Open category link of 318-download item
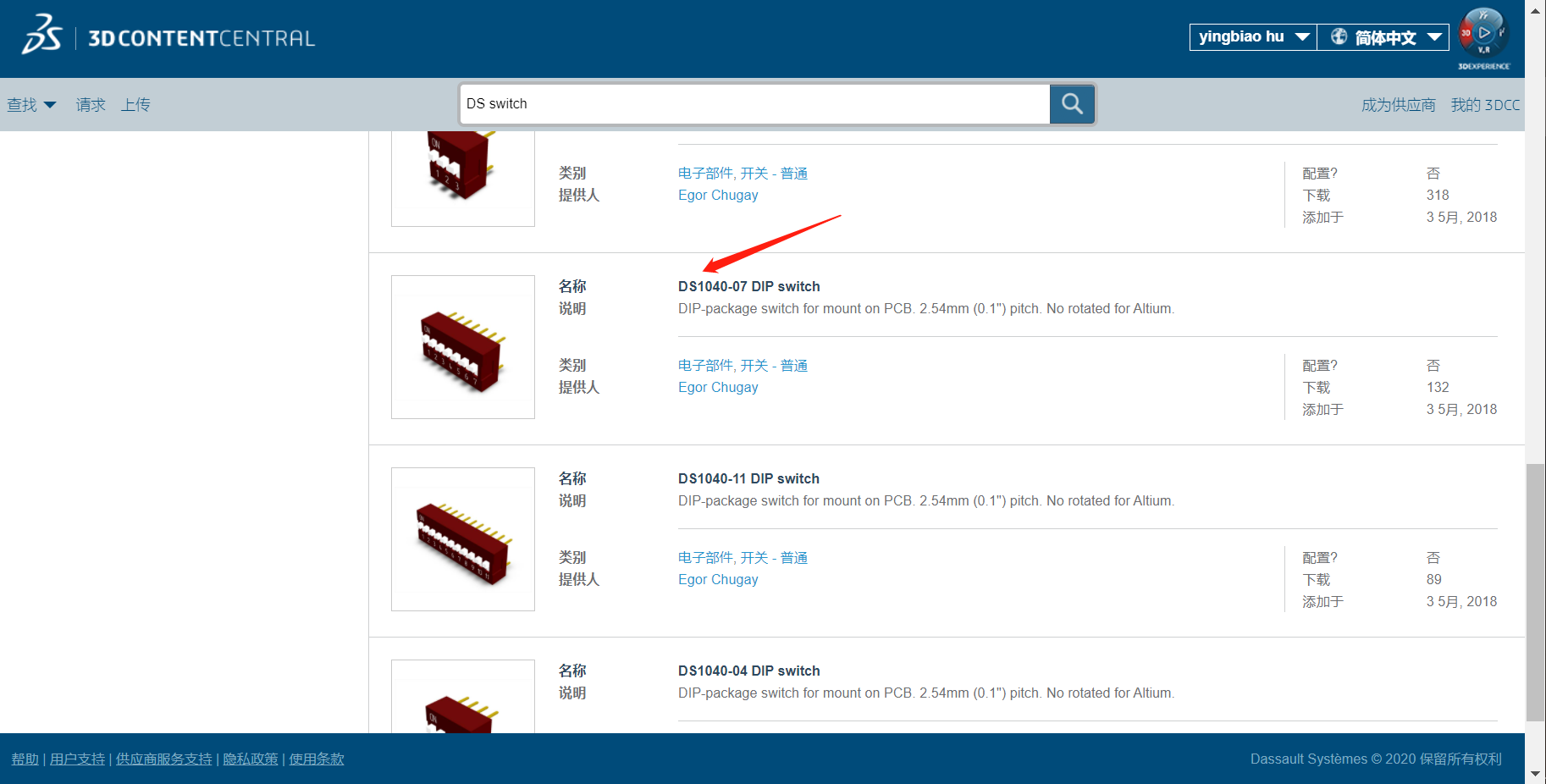The width and height of the screenshot is (1546, 784). point(743,173)
